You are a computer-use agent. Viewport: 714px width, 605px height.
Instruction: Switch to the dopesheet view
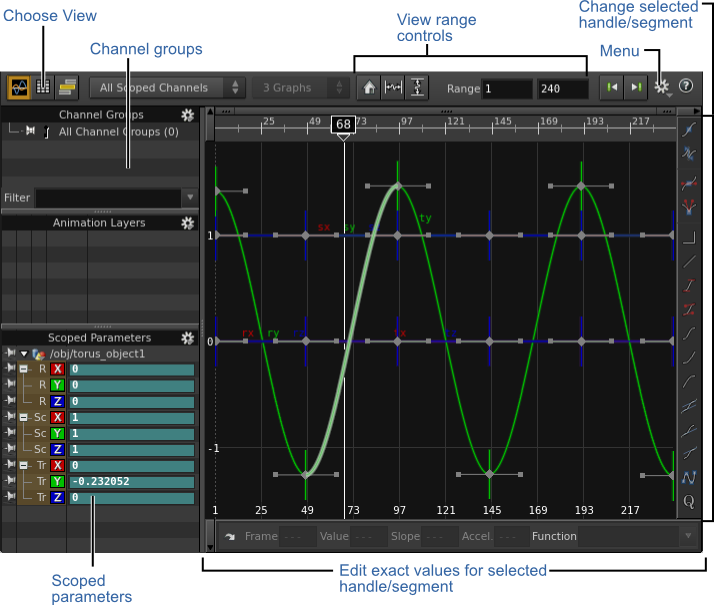point(66,87)
